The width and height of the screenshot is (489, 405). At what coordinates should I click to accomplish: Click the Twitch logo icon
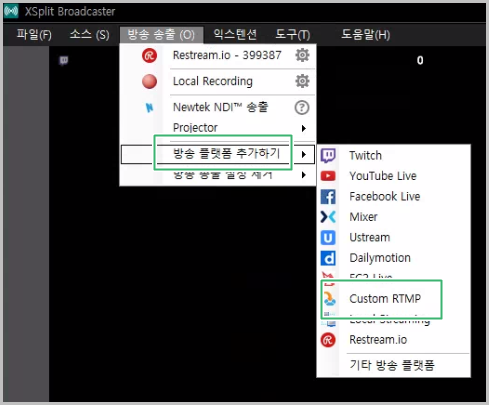pyautogui.click(x=328, y=156)
